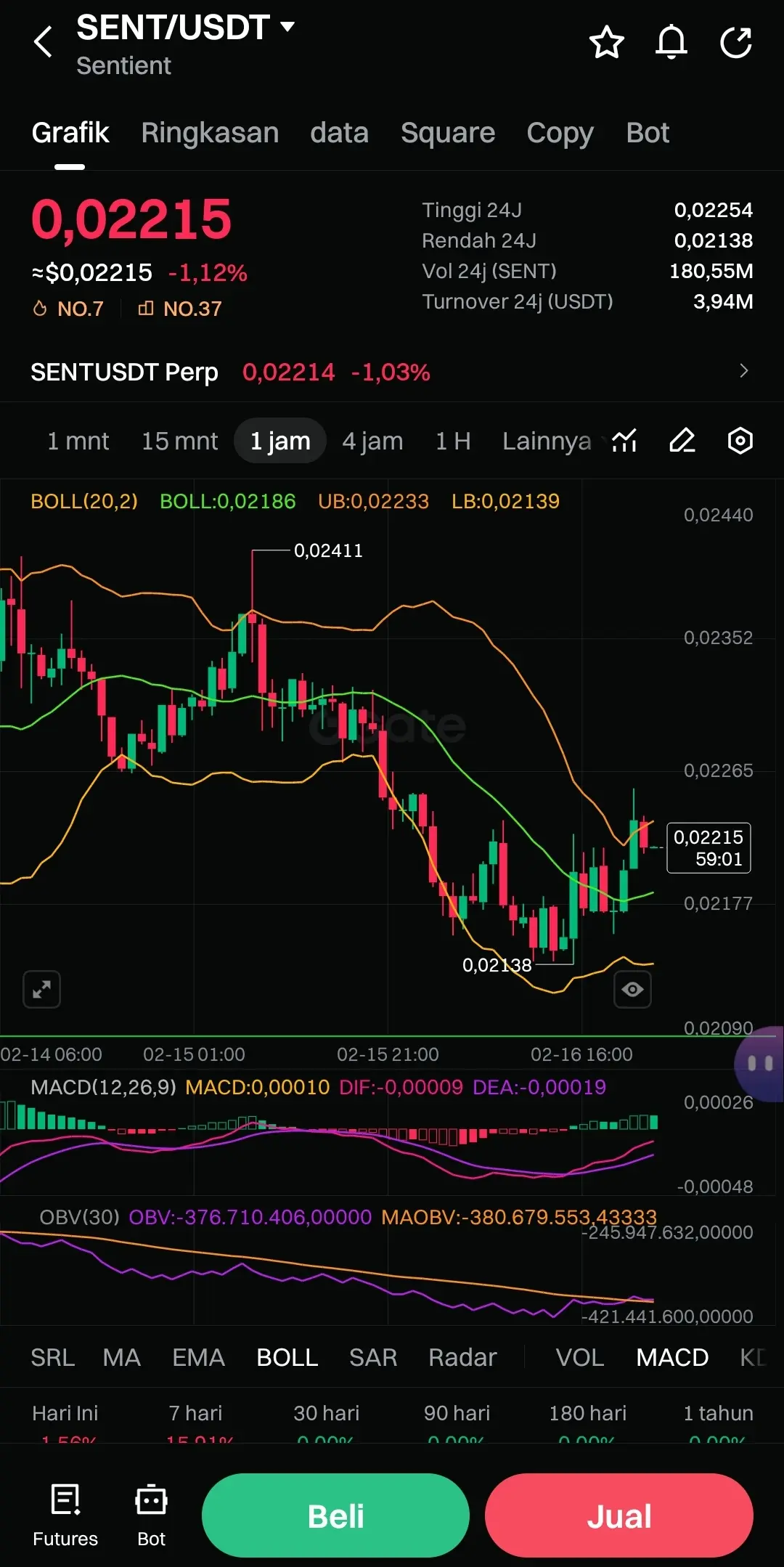Open chart settings hexagon icon
The image size is (784, 1567).
click(x=740, y=441)
